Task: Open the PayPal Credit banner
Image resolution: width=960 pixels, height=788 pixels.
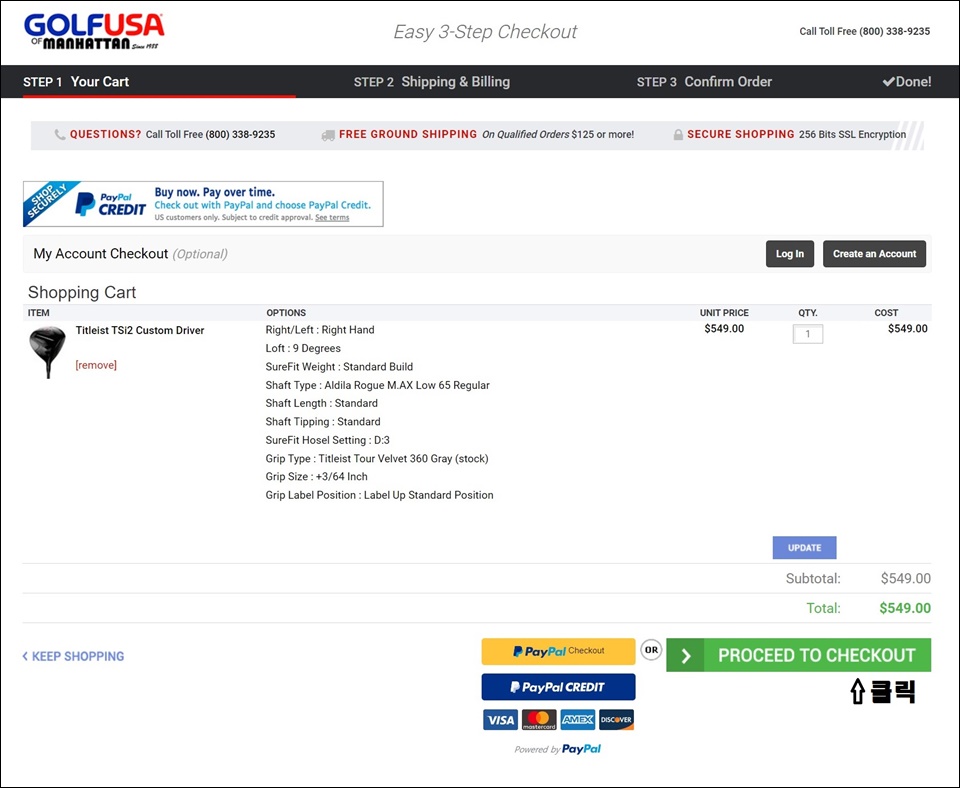Action: coord(203,204)
